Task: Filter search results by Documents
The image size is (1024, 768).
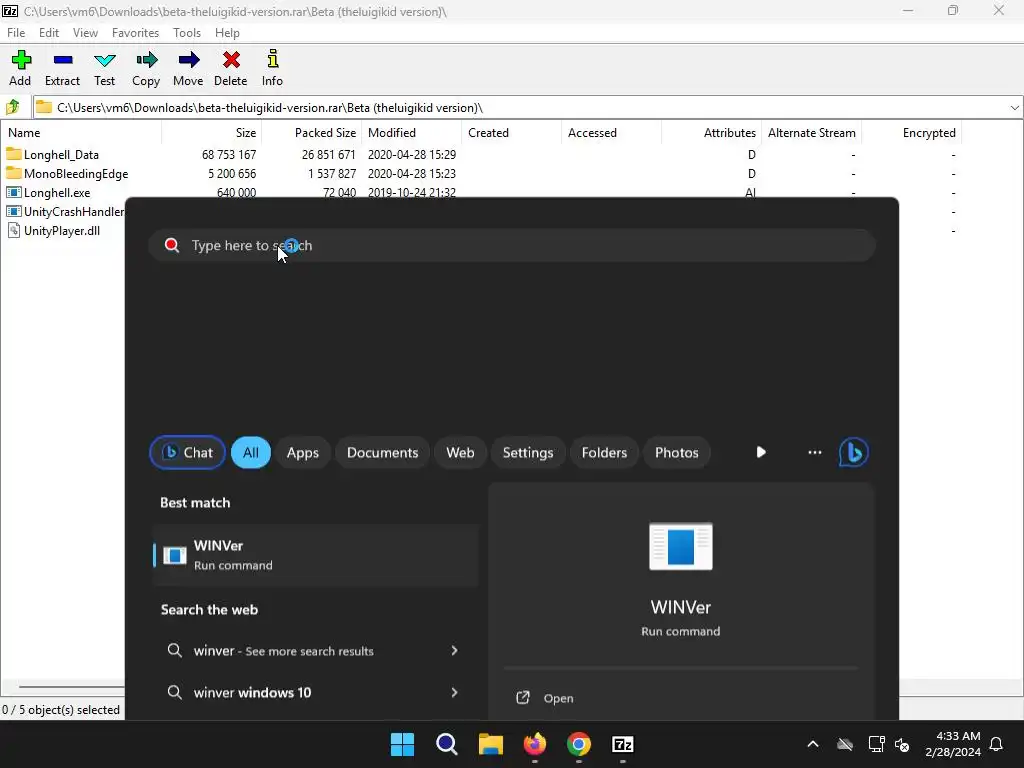Action: (x=383, y=453)
